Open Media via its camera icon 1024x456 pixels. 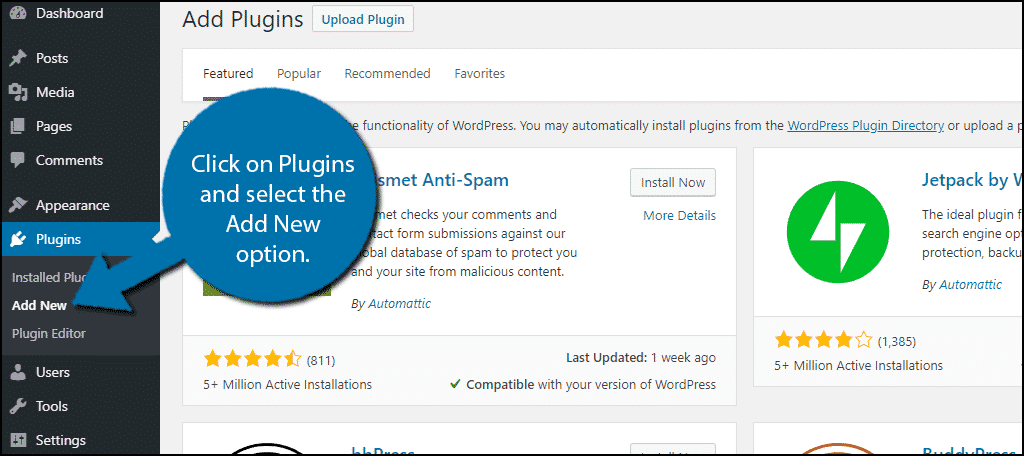18,92
